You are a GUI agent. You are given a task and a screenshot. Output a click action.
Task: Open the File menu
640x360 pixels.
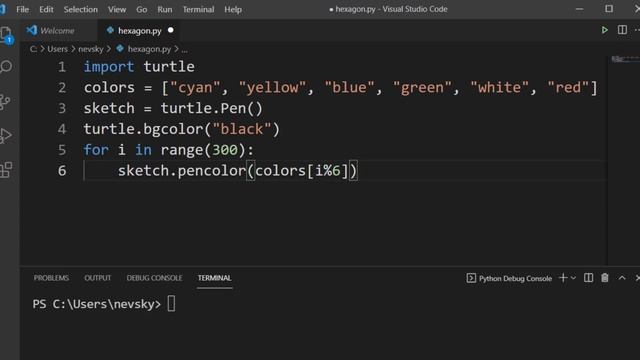22,9
